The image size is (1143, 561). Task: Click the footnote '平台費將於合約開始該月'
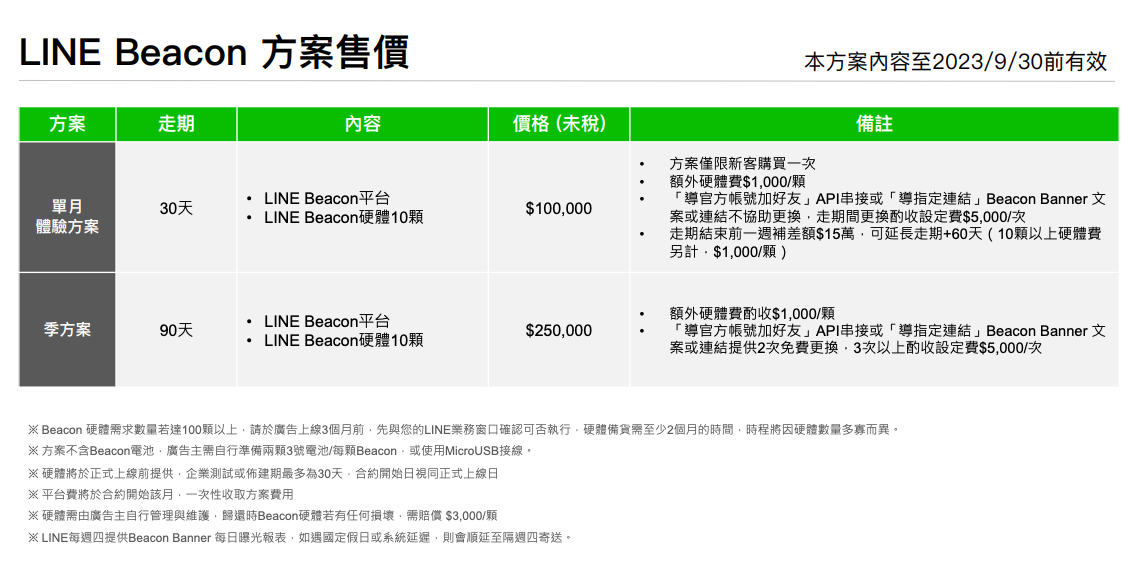click(160, 494)
